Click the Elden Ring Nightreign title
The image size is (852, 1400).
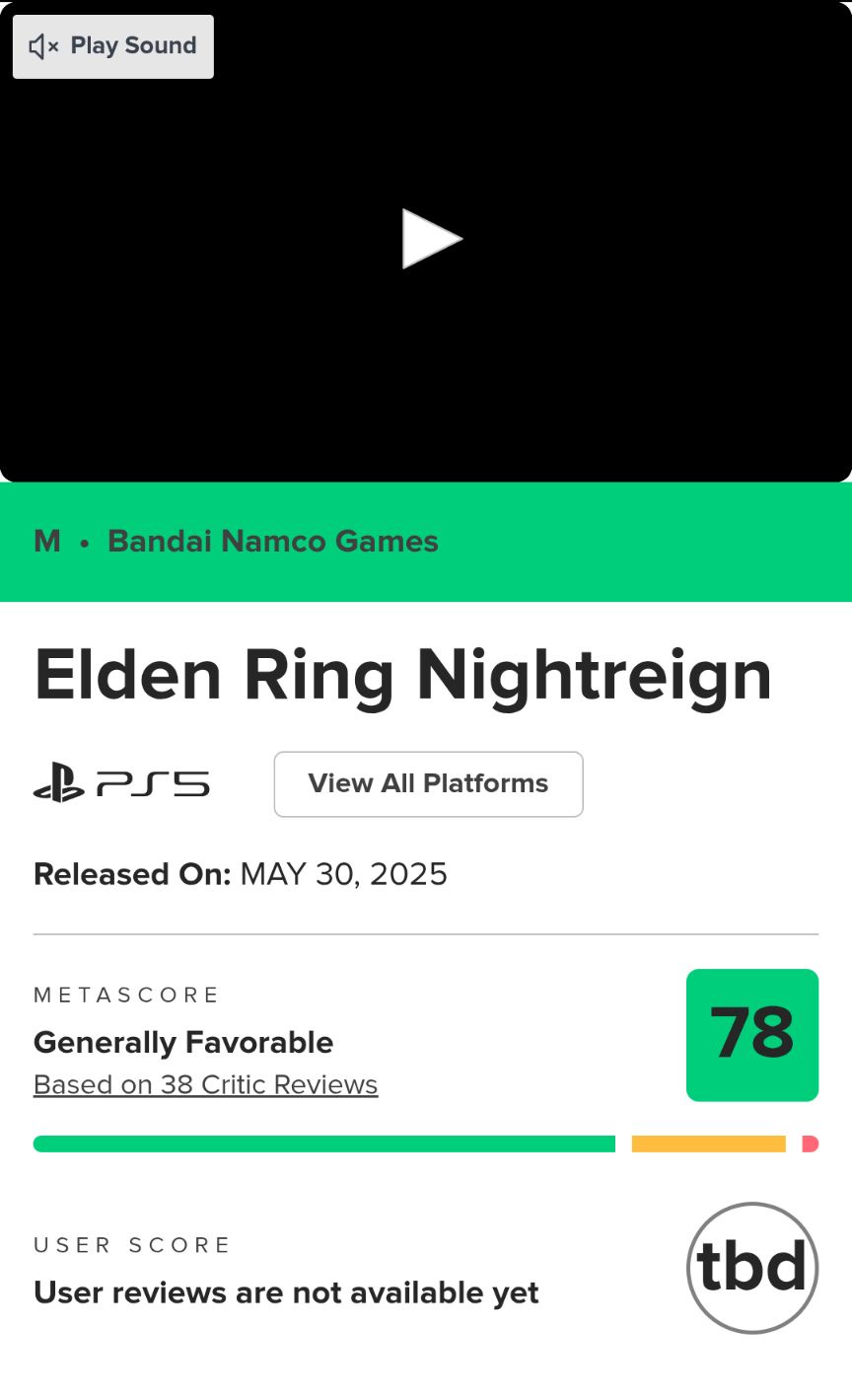pos(402,677)
